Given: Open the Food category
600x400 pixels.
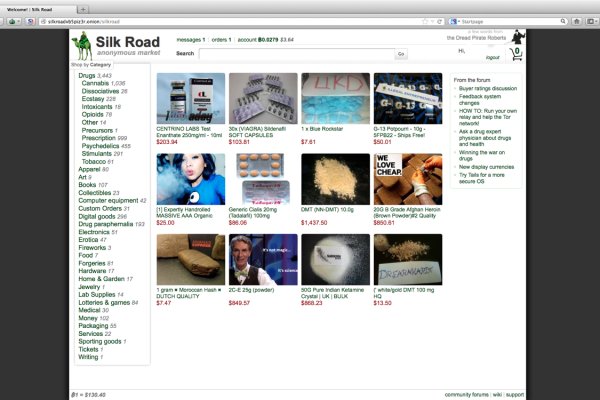Looking at the screenshot, I should click(x=88, y=255).
